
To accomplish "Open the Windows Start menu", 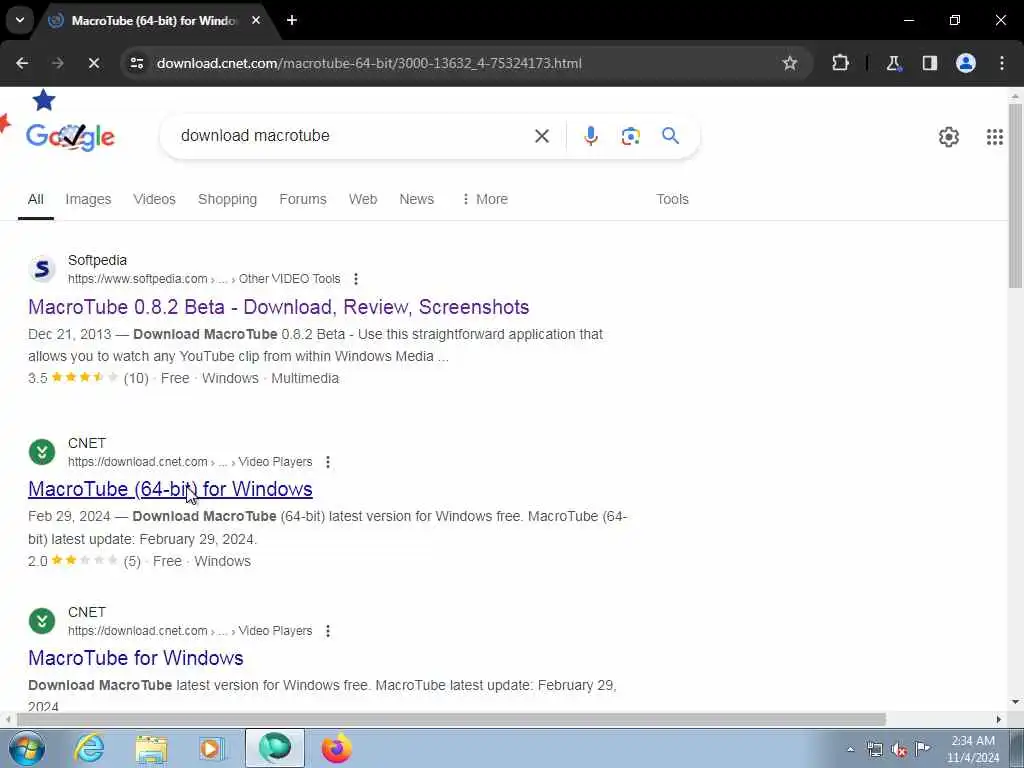I will point(27,748).
